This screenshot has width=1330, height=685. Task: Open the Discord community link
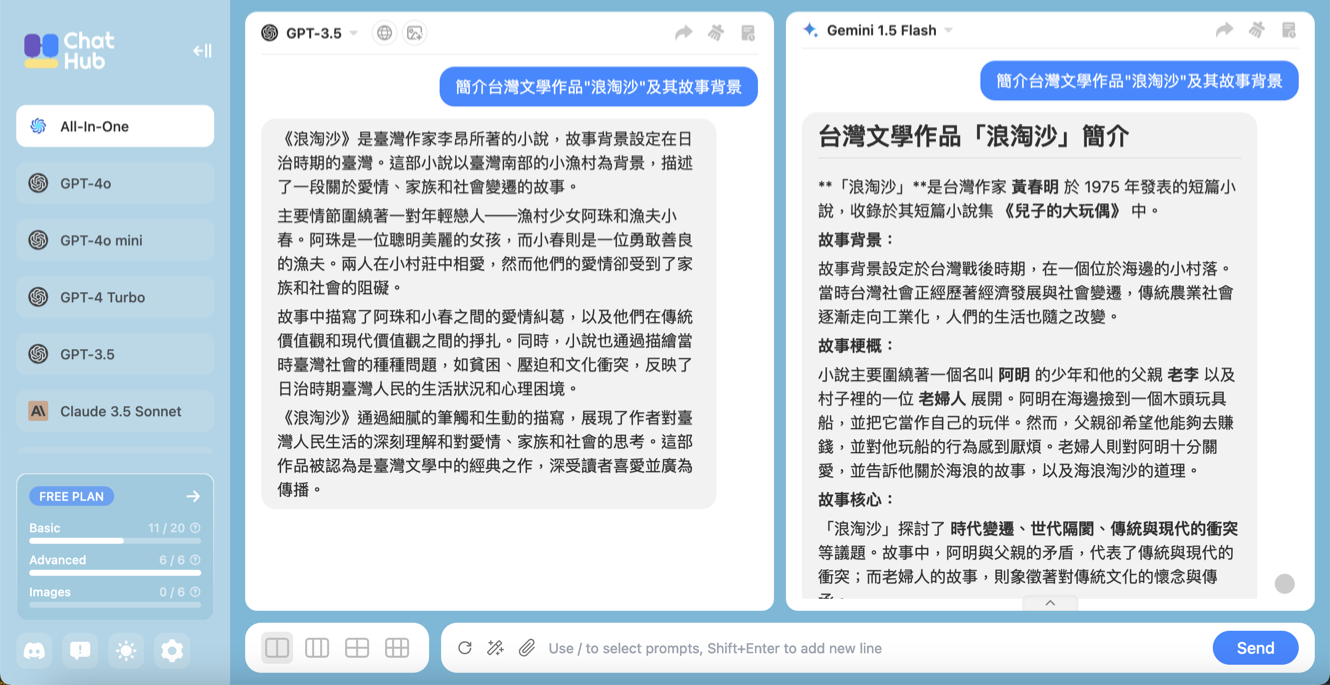click(x=35, y=651)
